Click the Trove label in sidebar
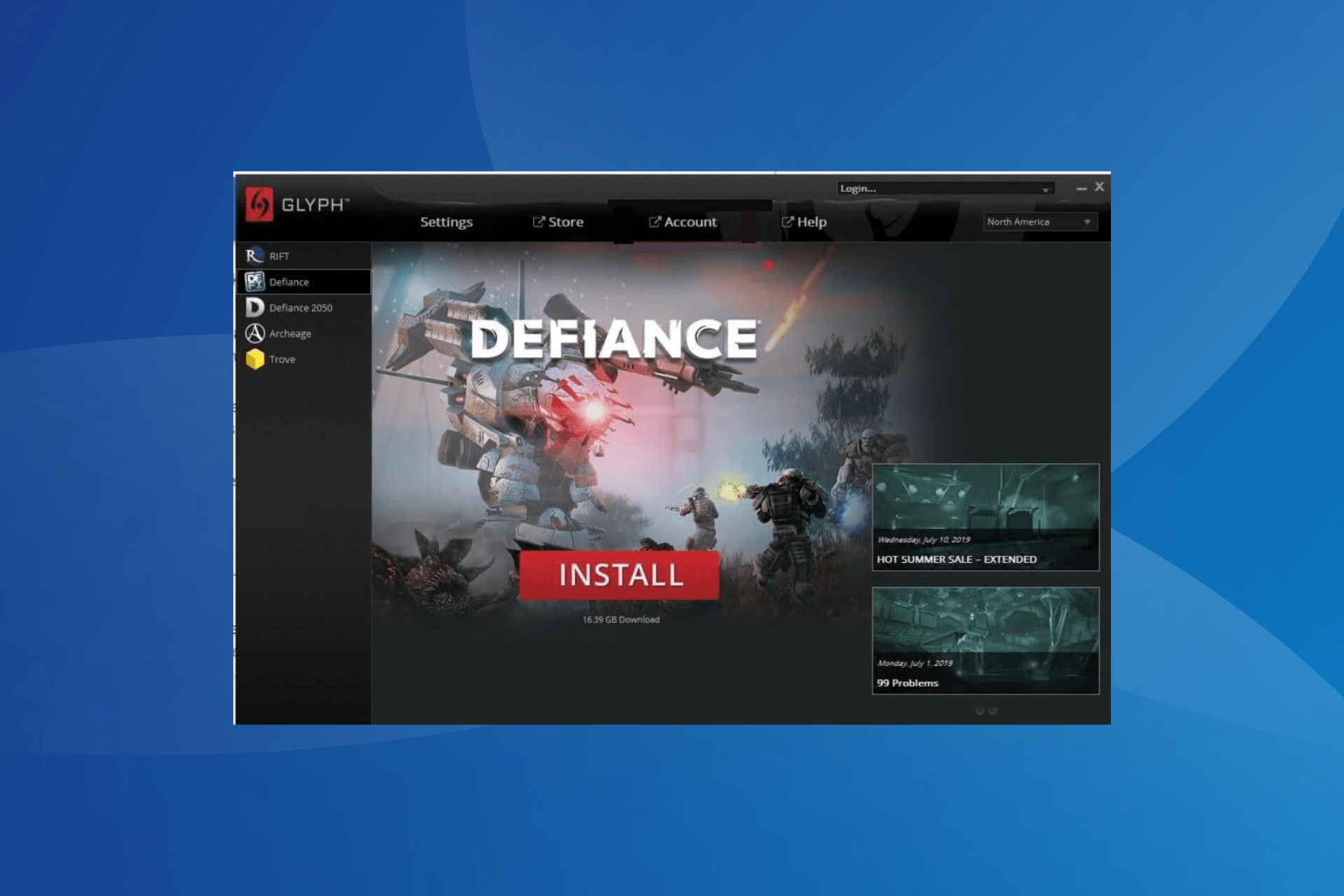 282,359
